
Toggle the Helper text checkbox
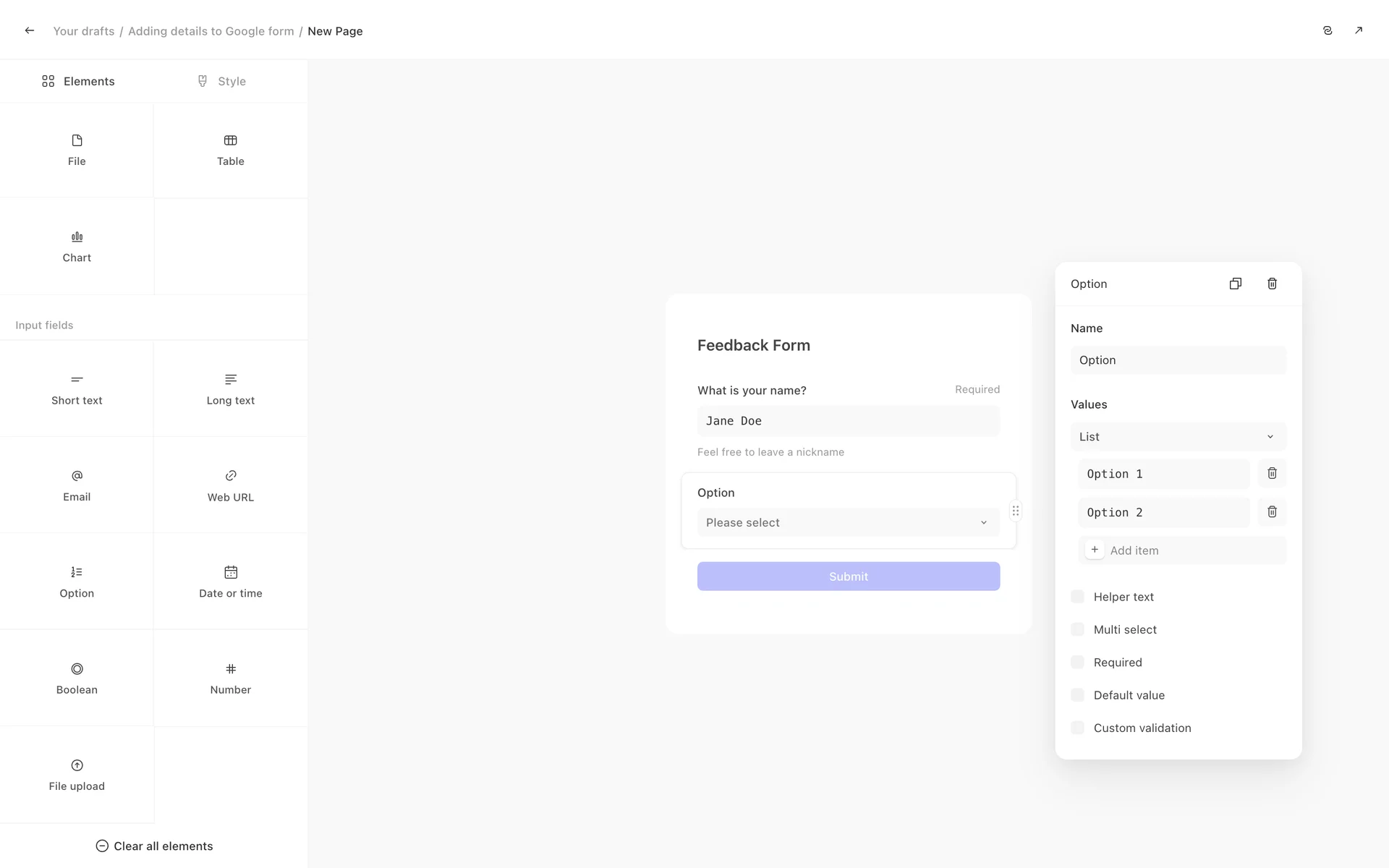[1077, 597]
